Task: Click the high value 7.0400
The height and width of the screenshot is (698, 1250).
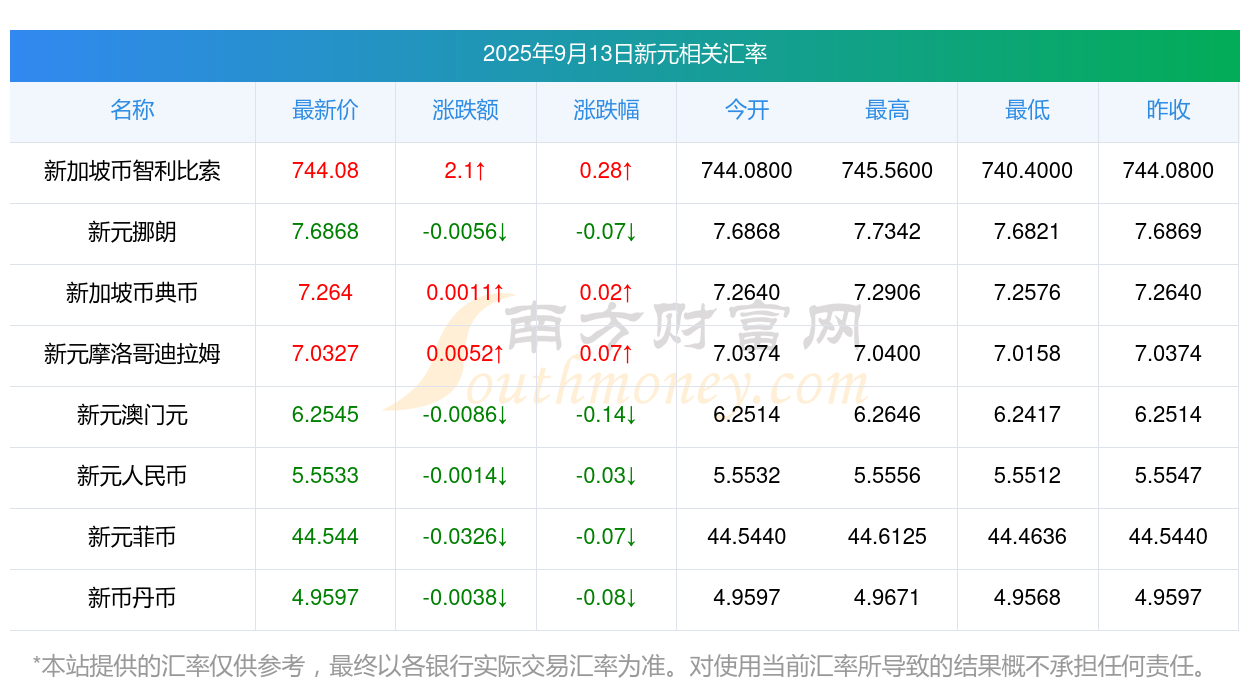Action: pos(887,354)
